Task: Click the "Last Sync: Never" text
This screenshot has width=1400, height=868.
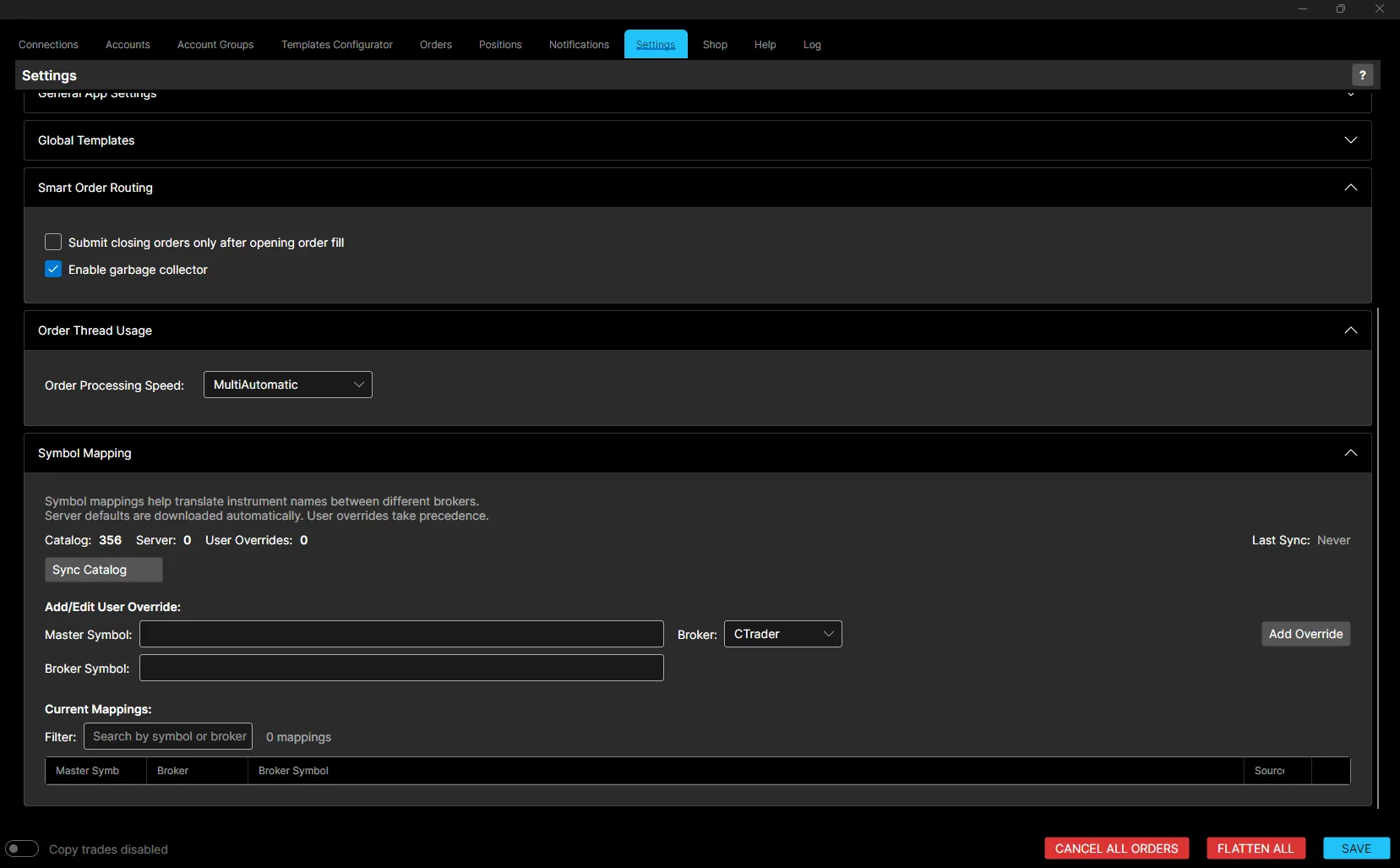Action: (x=1301, y=540)
